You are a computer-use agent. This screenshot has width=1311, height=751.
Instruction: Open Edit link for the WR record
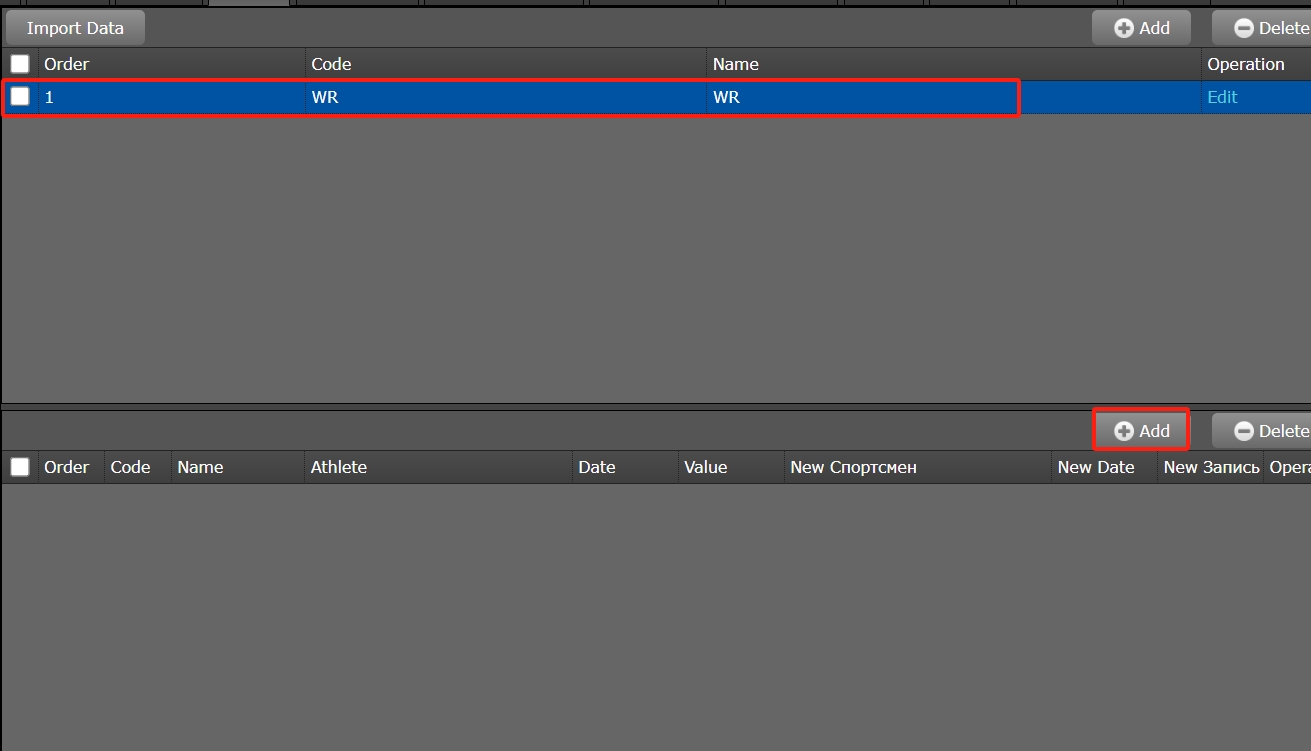point(1222,97)
